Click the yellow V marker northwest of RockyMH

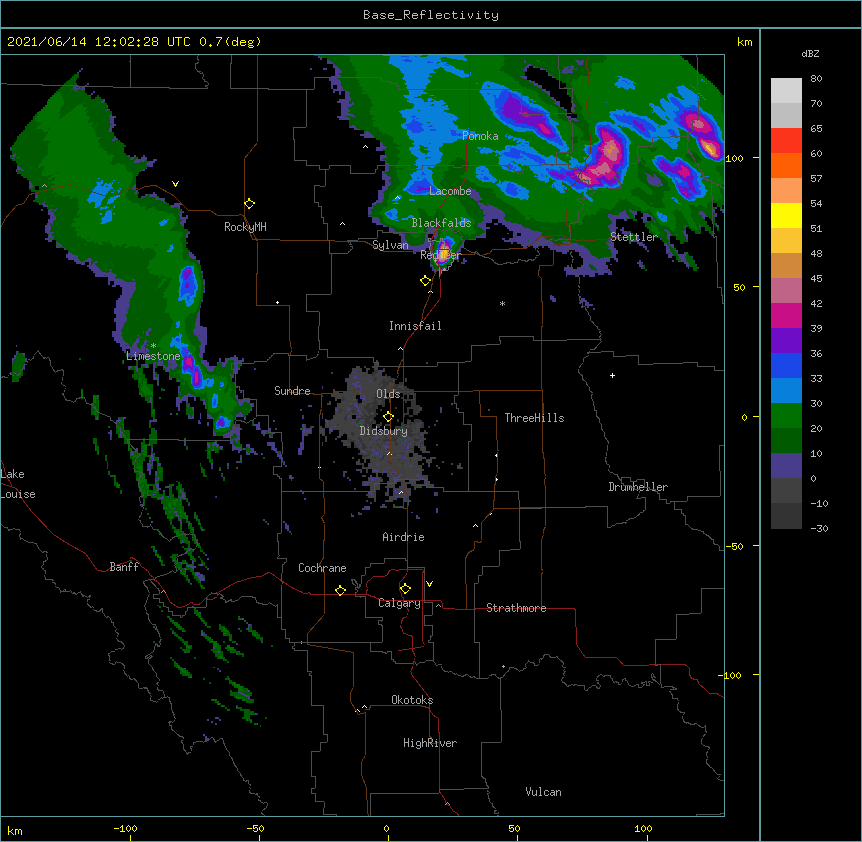pos(175,184)
